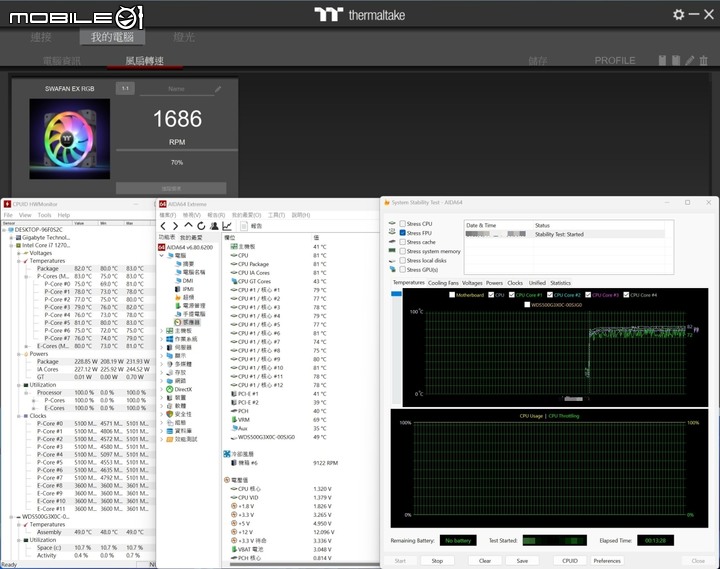Screen dimensions: 720x569
Task: Select DirectX in AIDA64 tree
Action: click(179, 389)
